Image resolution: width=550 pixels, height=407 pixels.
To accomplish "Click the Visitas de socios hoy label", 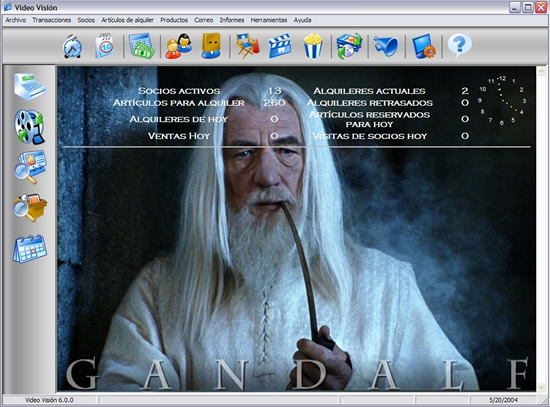I will coord(369,136).
